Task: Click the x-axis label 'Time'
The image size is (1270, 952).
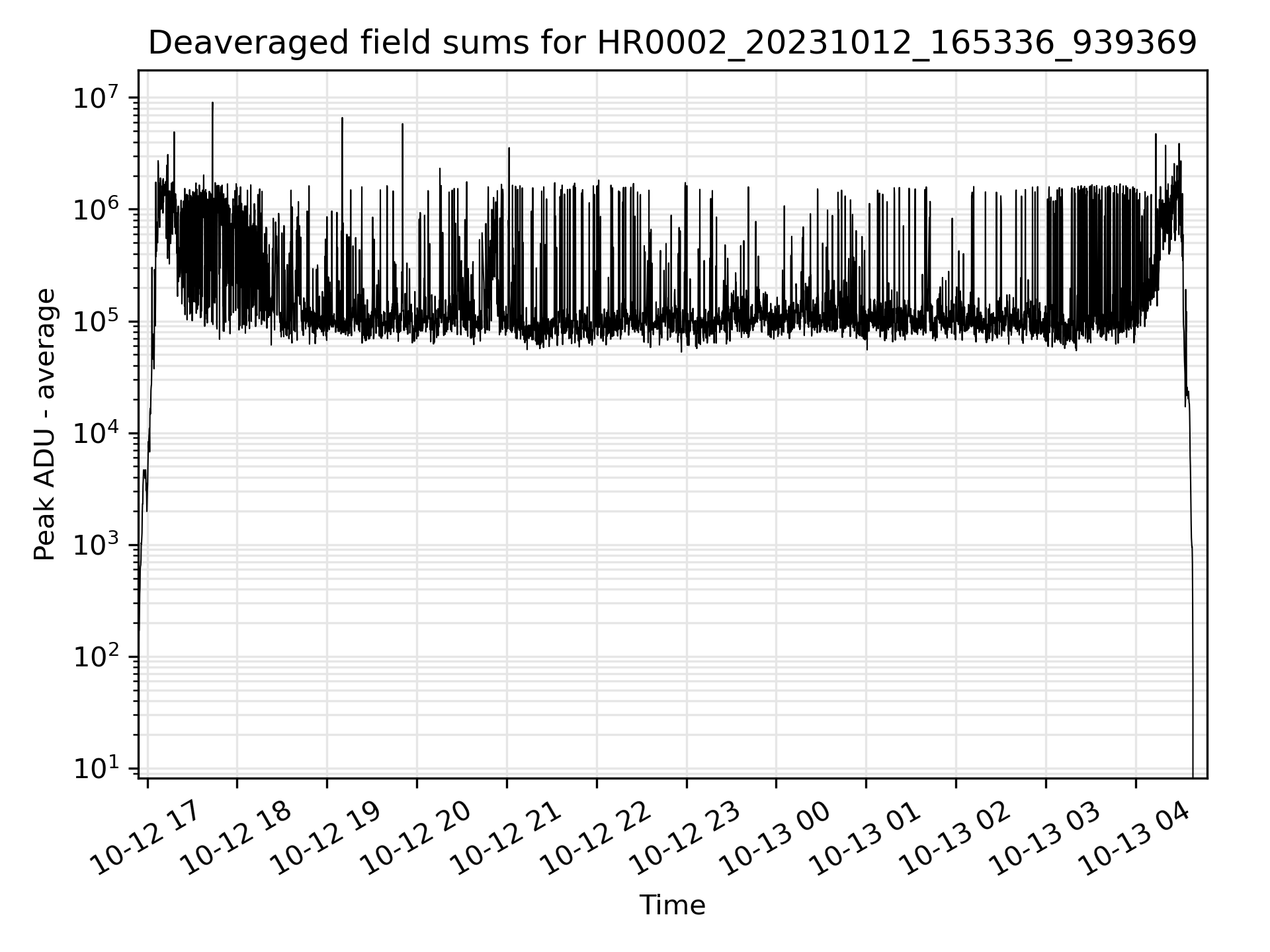Action: 672,906
